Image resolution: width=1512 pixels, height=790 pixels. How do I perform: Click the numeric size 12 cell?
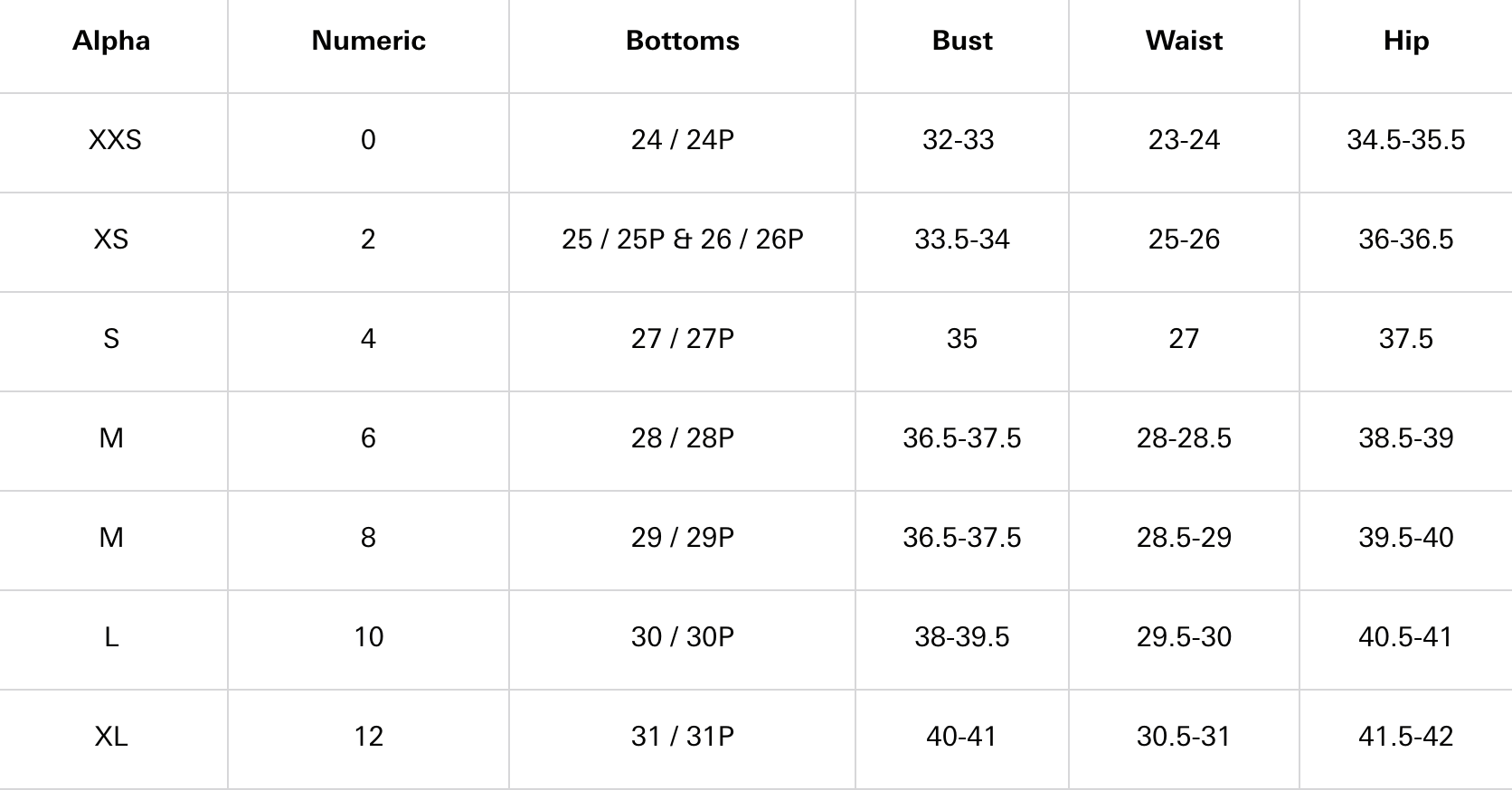368,737
